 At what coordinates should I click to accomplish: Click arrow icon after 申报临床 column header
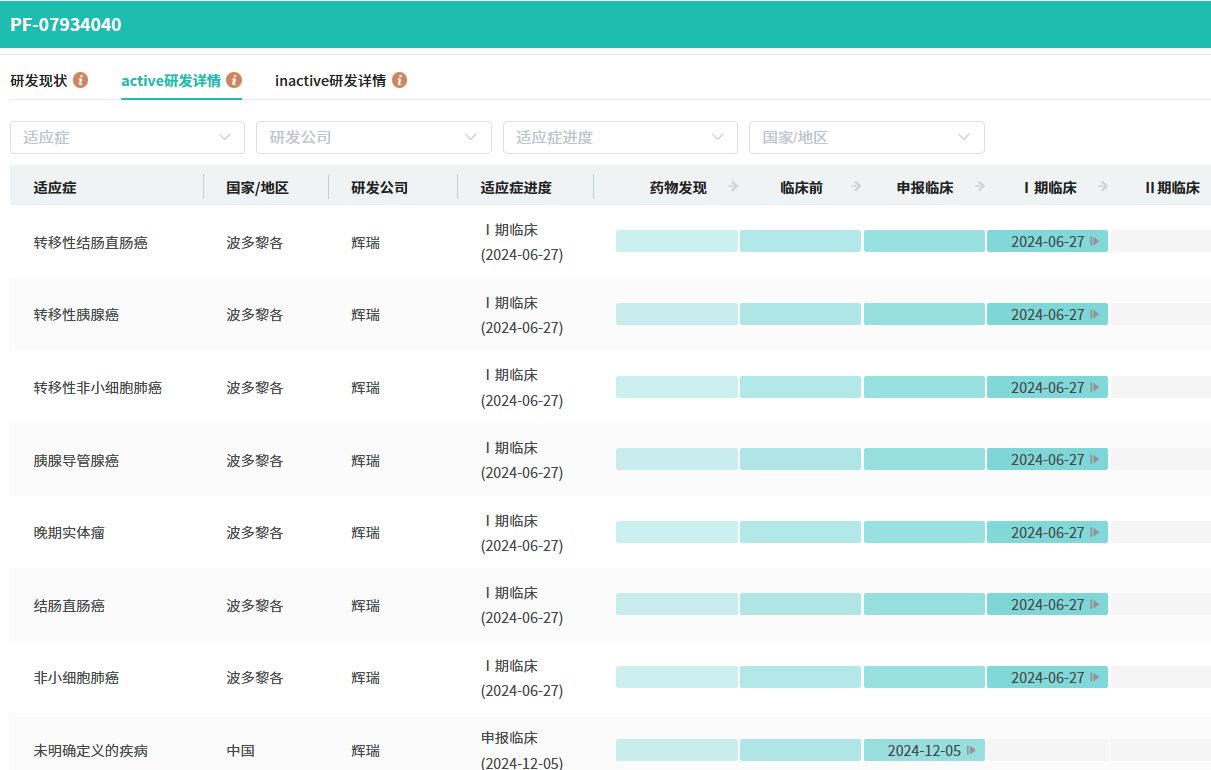[979, 186]
